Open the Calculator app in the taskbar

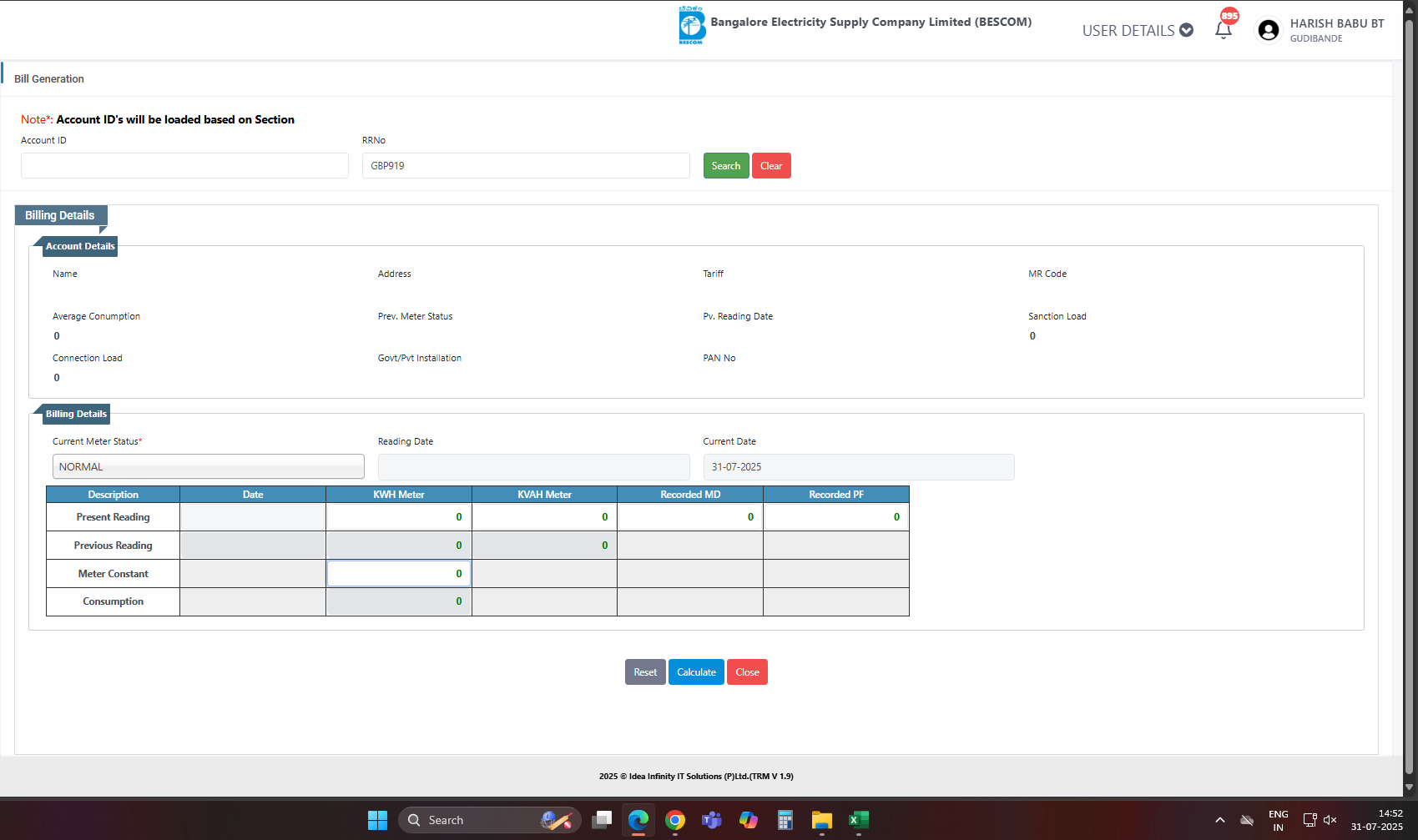pyautogui.click(x=785, y=820)
